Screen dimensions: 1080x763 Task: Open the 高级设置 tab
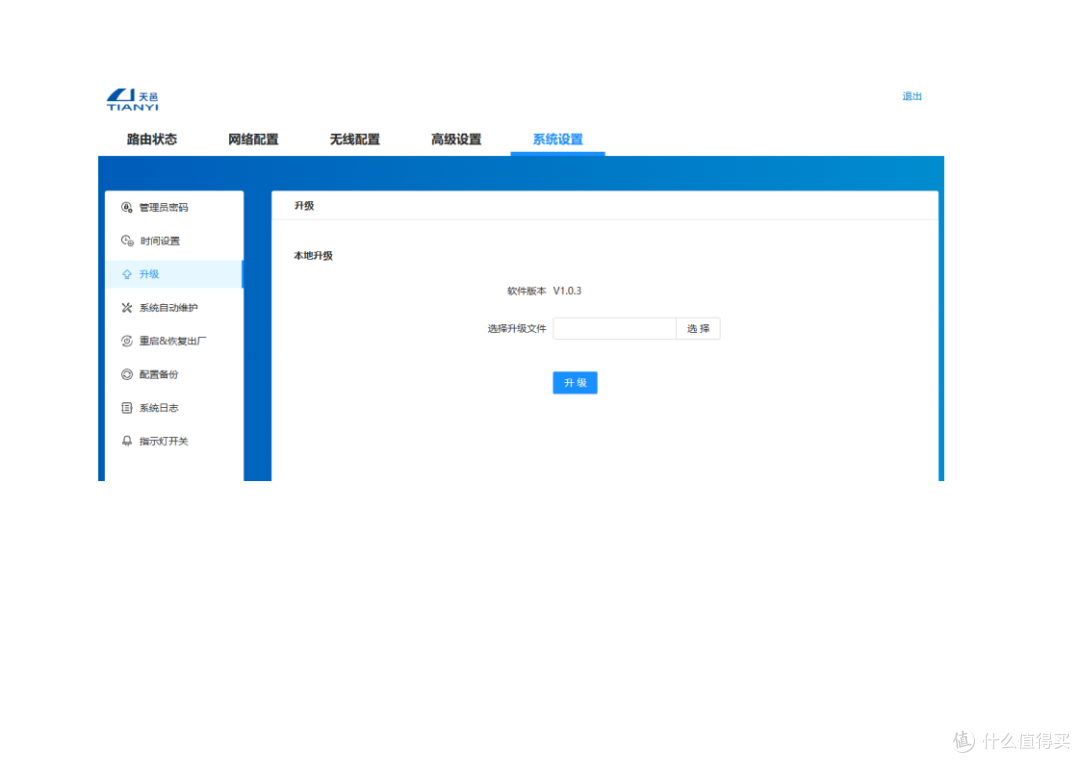[456, 139]
